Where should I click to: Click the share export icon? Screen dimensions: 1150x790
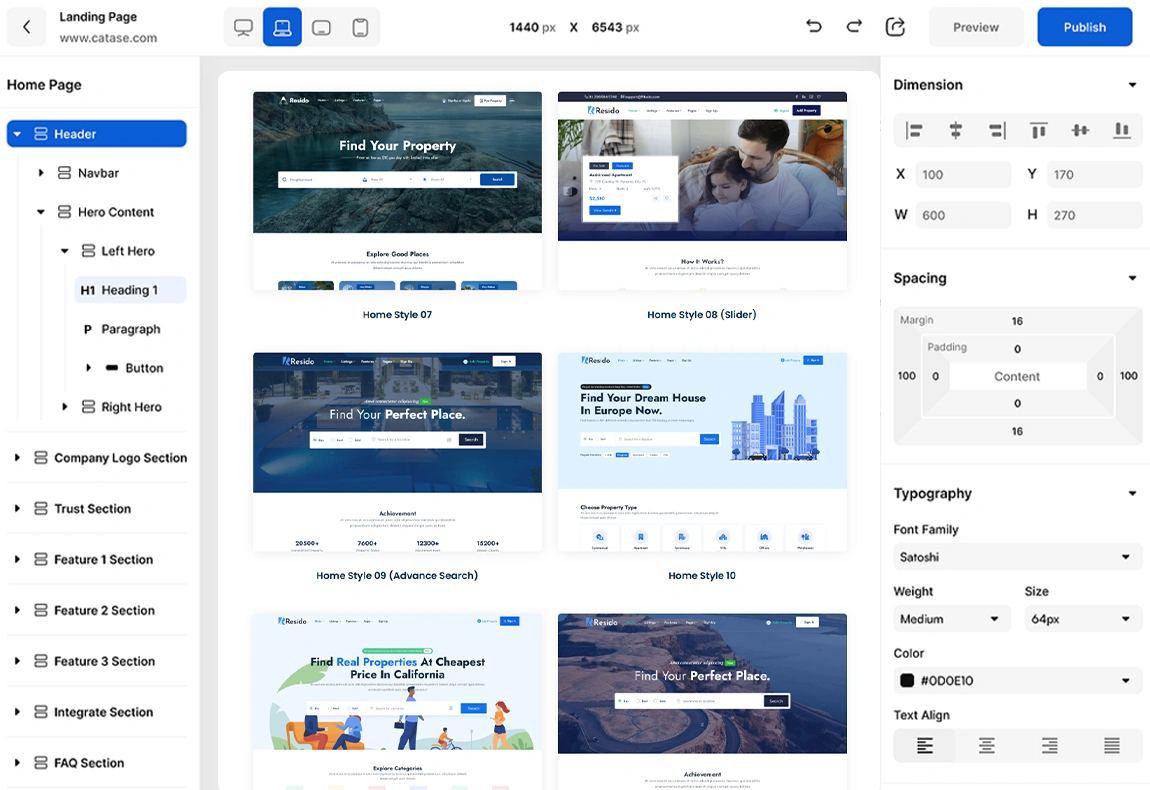pyautogui.click(x=895, y=27)
